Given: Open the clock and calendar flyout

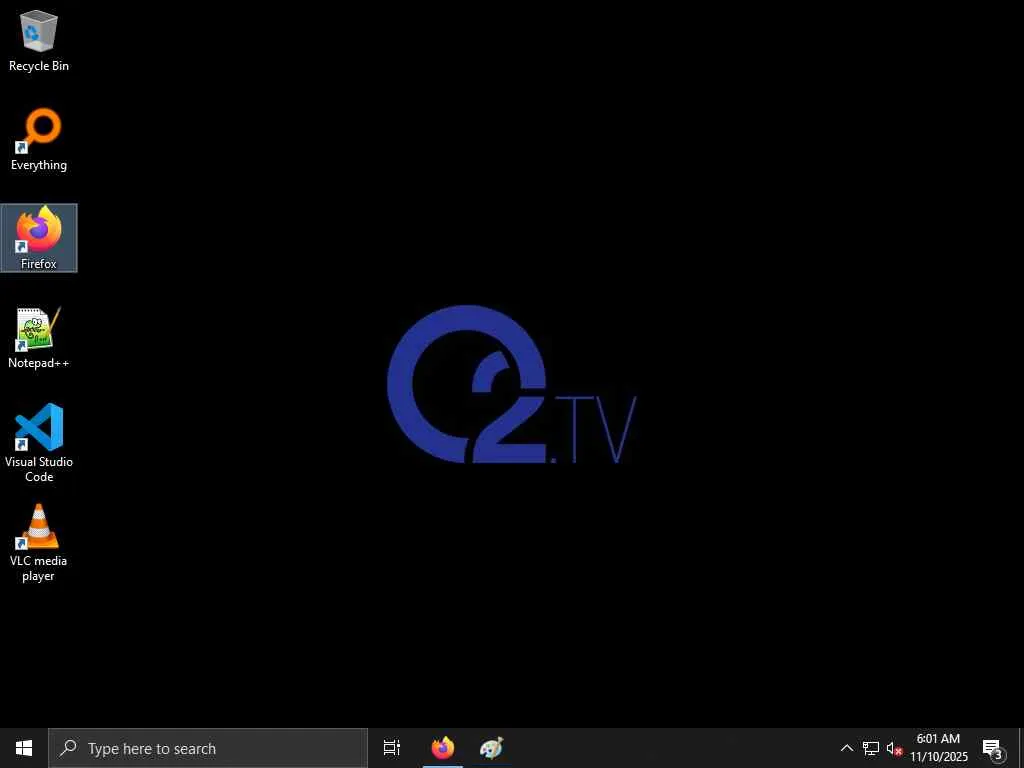Looking at the screenshot, I should pyautogui.click(x=938, y=748).
